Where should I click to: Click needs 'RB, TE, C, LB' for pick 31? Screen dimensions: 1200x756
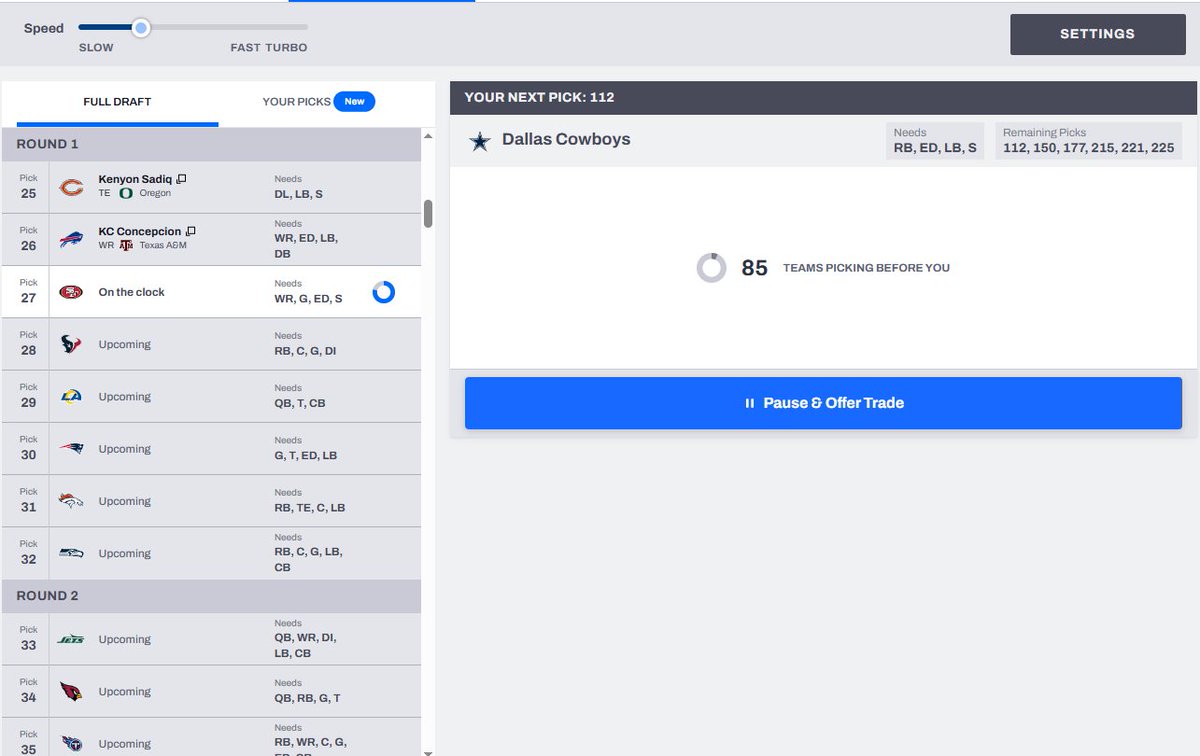pos(310,507)
